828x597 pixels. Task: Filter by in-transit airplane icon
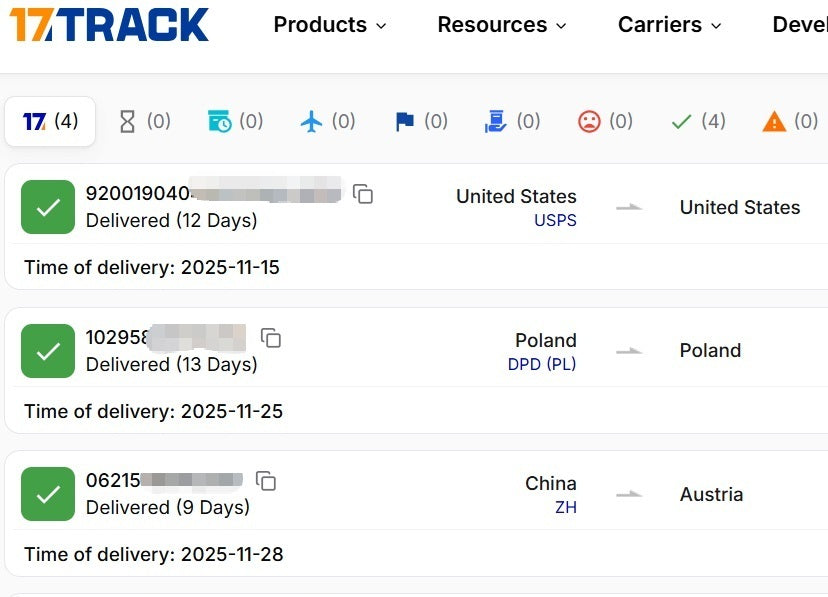point(327,121)
